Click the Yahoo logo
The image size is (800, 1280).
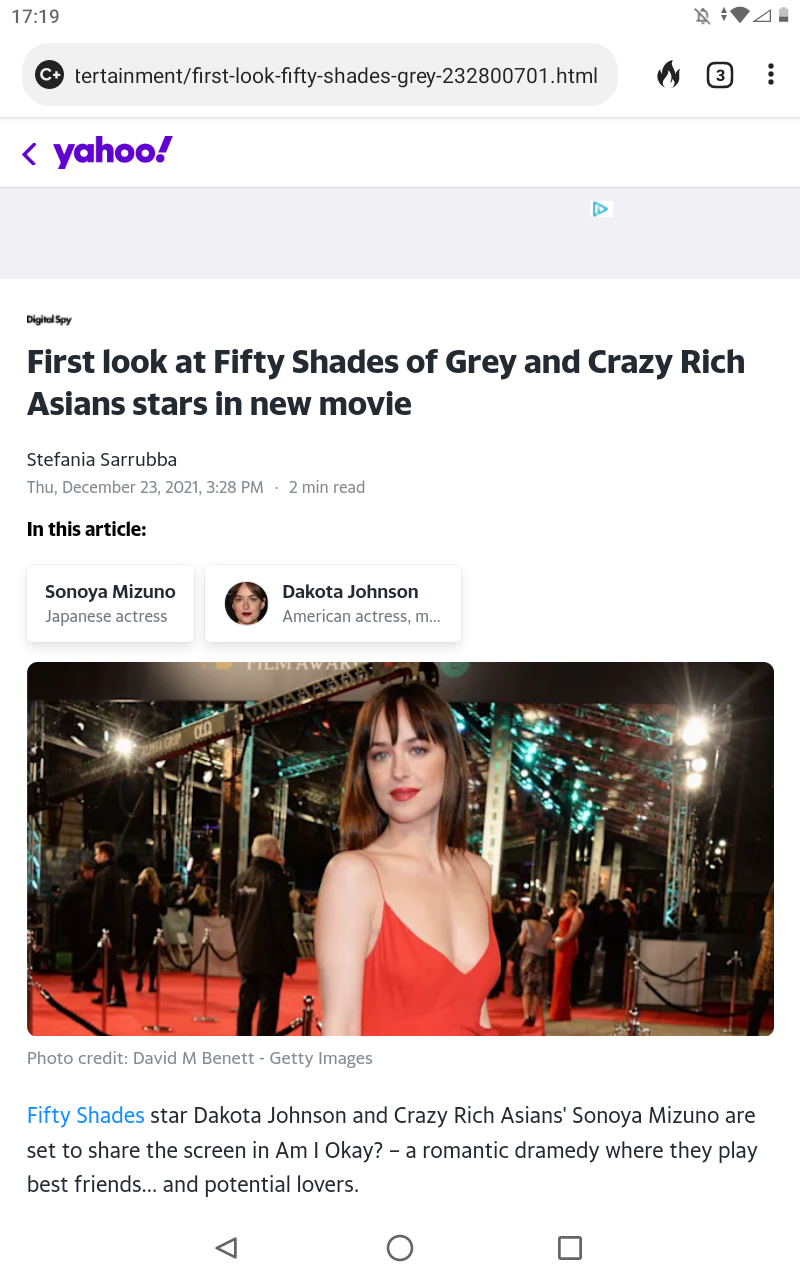[113, 151]
